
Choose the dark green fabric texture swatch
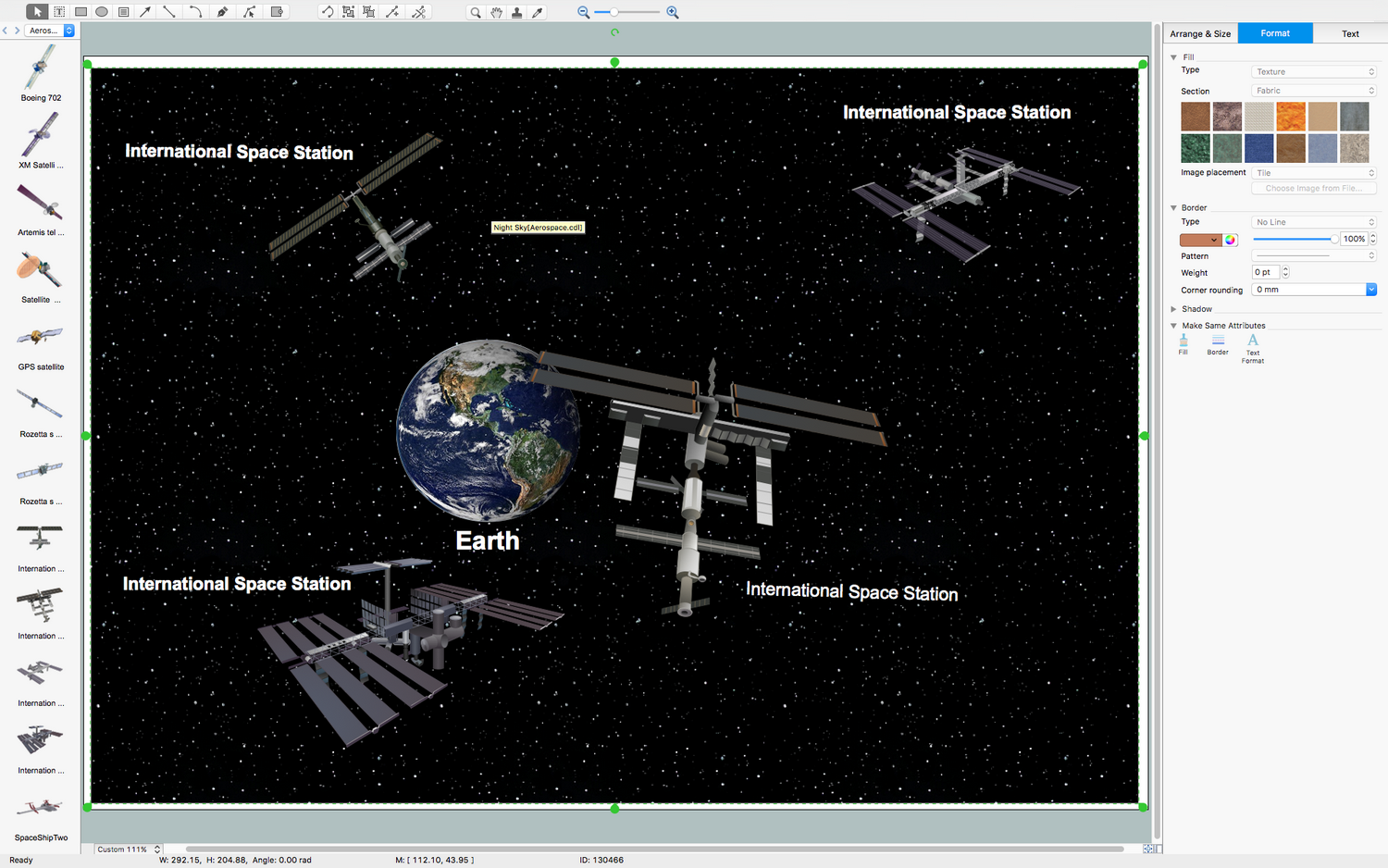click(1196, 148)
